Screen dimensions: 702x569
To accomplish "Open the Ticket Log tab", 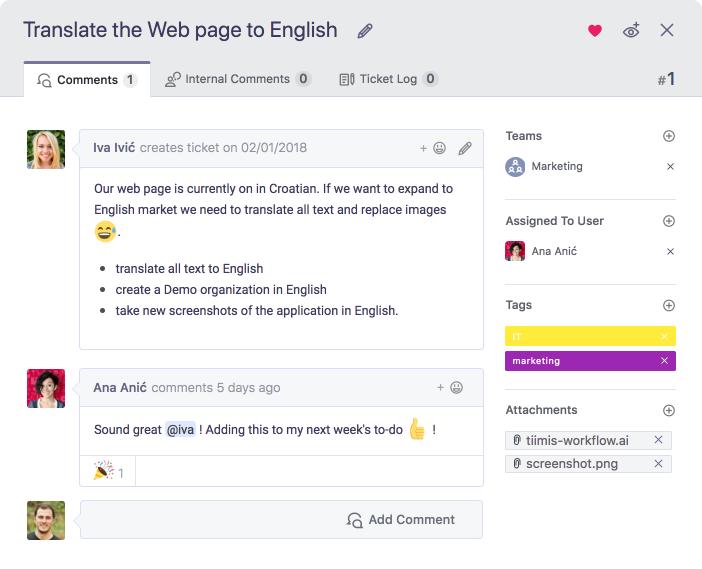I will pyautogui.click(x=388, y=79).
